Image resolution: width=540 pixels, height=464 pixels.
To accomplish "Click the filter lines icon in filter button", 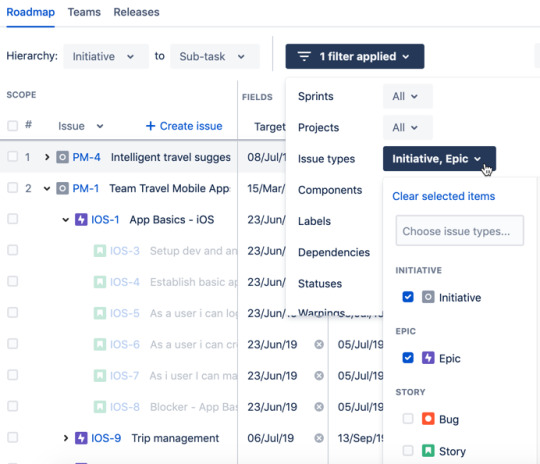I will click(304, 56).
